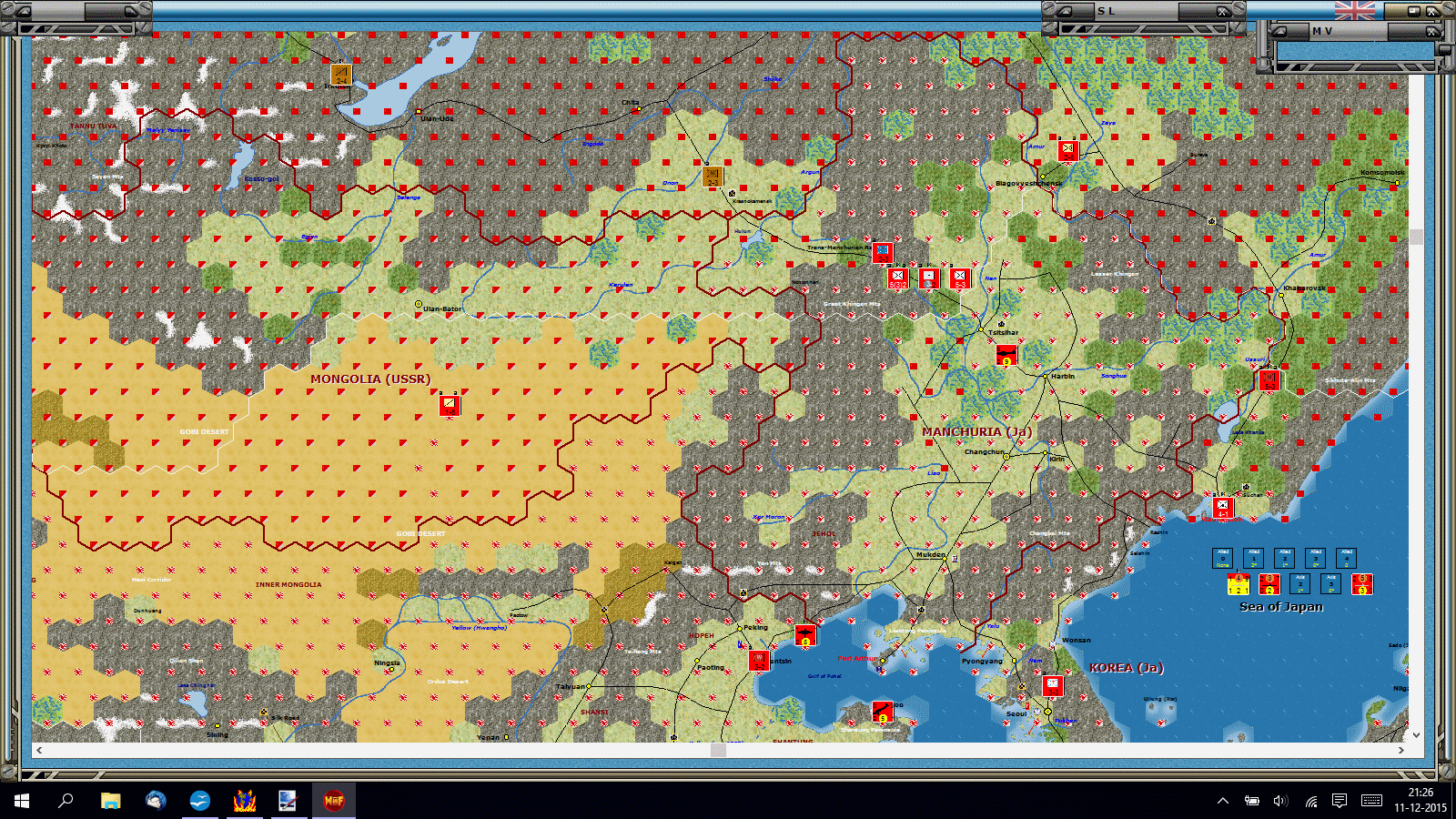
Task: Select the red unit near Blagoveshchensk
Action: tap(1068, 150)
